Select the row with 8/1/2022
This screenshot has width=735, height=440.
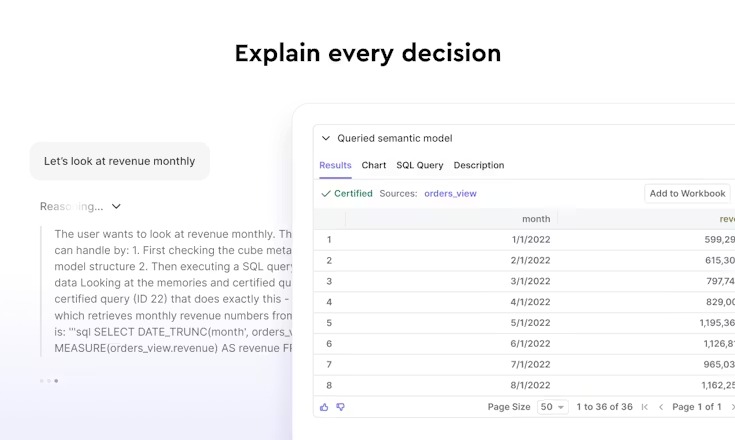pyautogui.click(x=524, y=385)
